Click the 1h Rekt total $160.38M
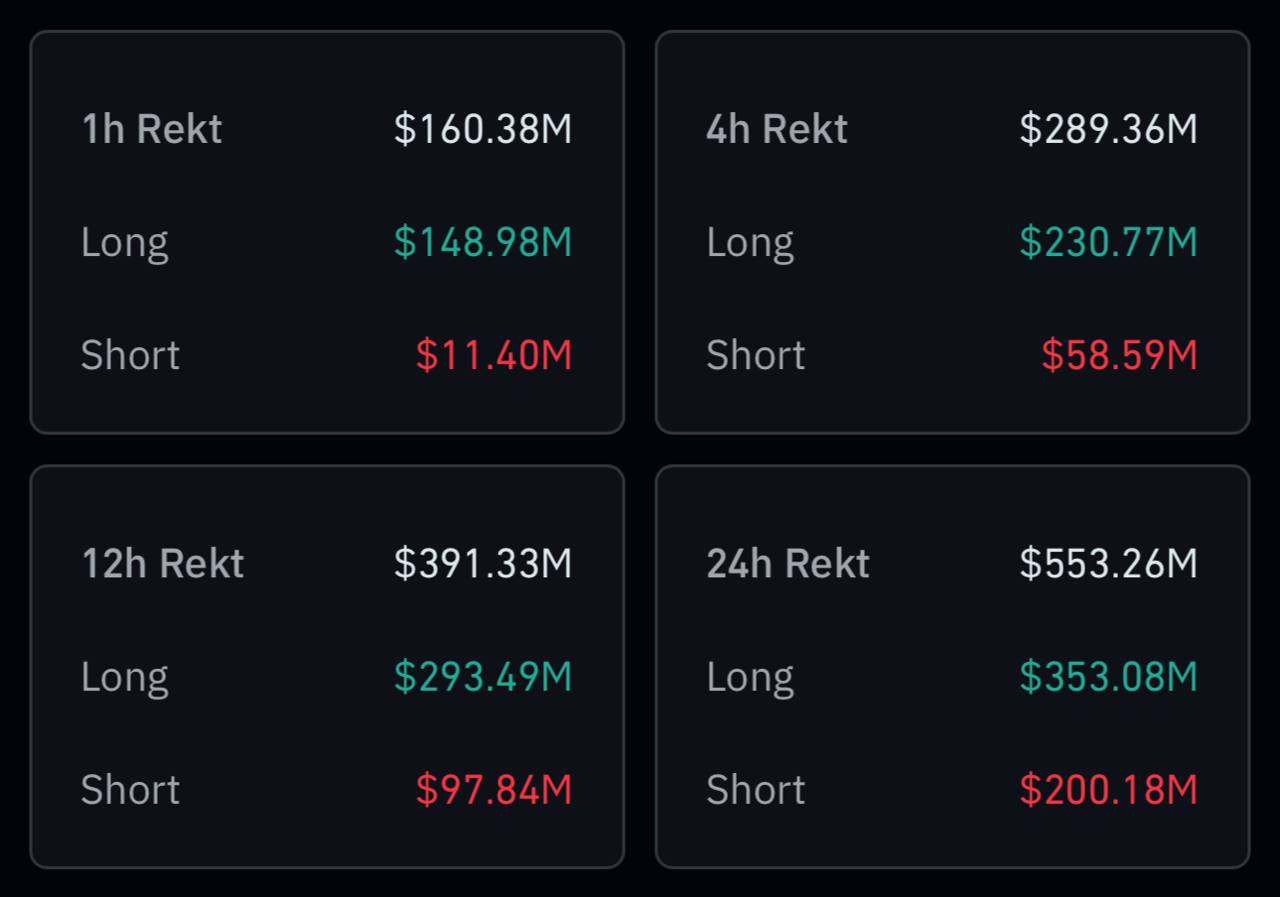 (483, 129)
